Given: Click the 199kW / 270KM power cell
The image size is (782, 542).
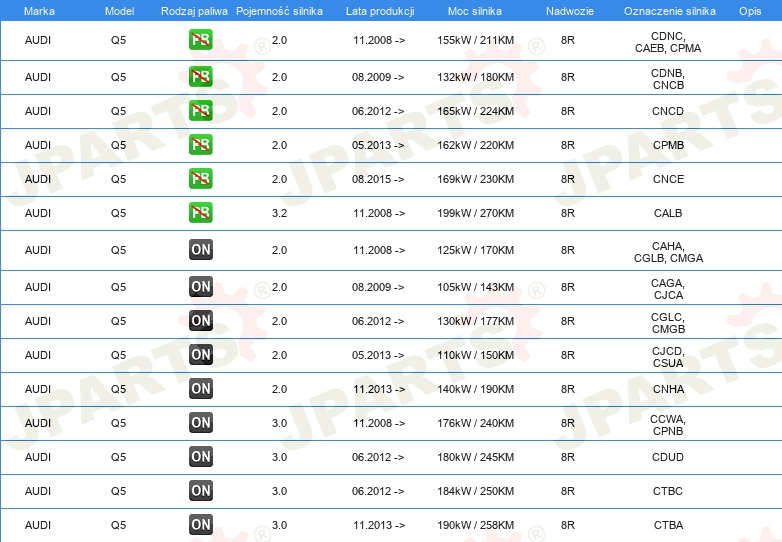Looking at the screenshot, I should [x=475, y=213].
